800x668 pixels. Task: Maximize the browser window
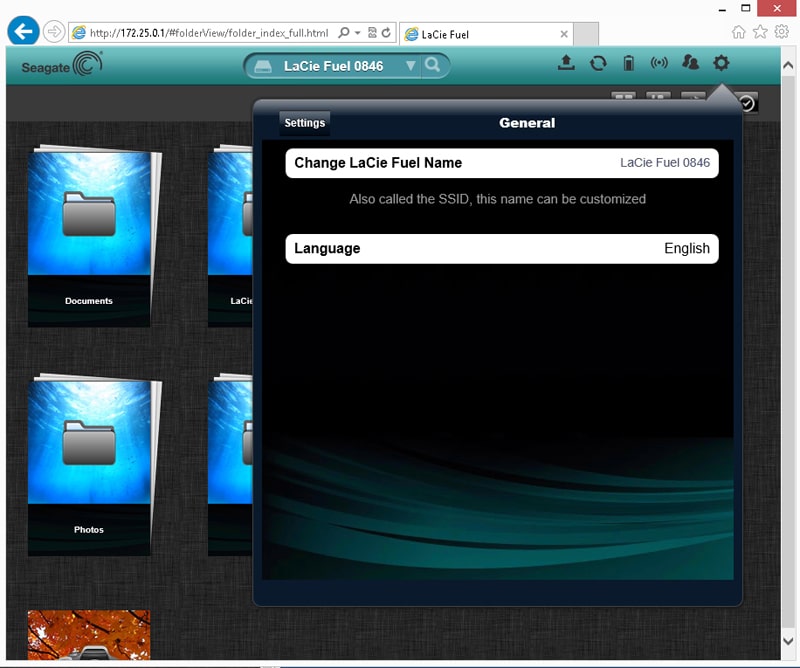pyautogui.click(x=745, y=8)
